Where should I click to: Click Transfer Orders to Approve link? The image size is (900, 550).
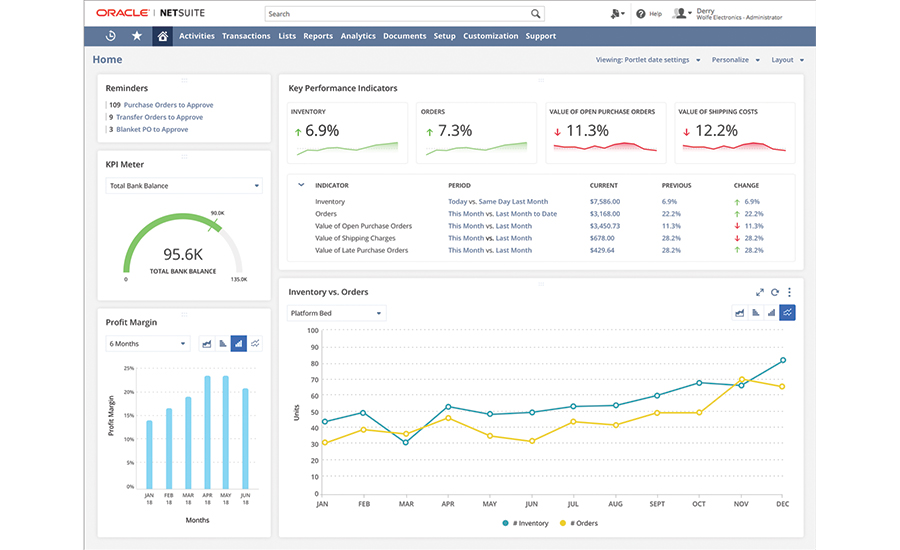point(159,117)
